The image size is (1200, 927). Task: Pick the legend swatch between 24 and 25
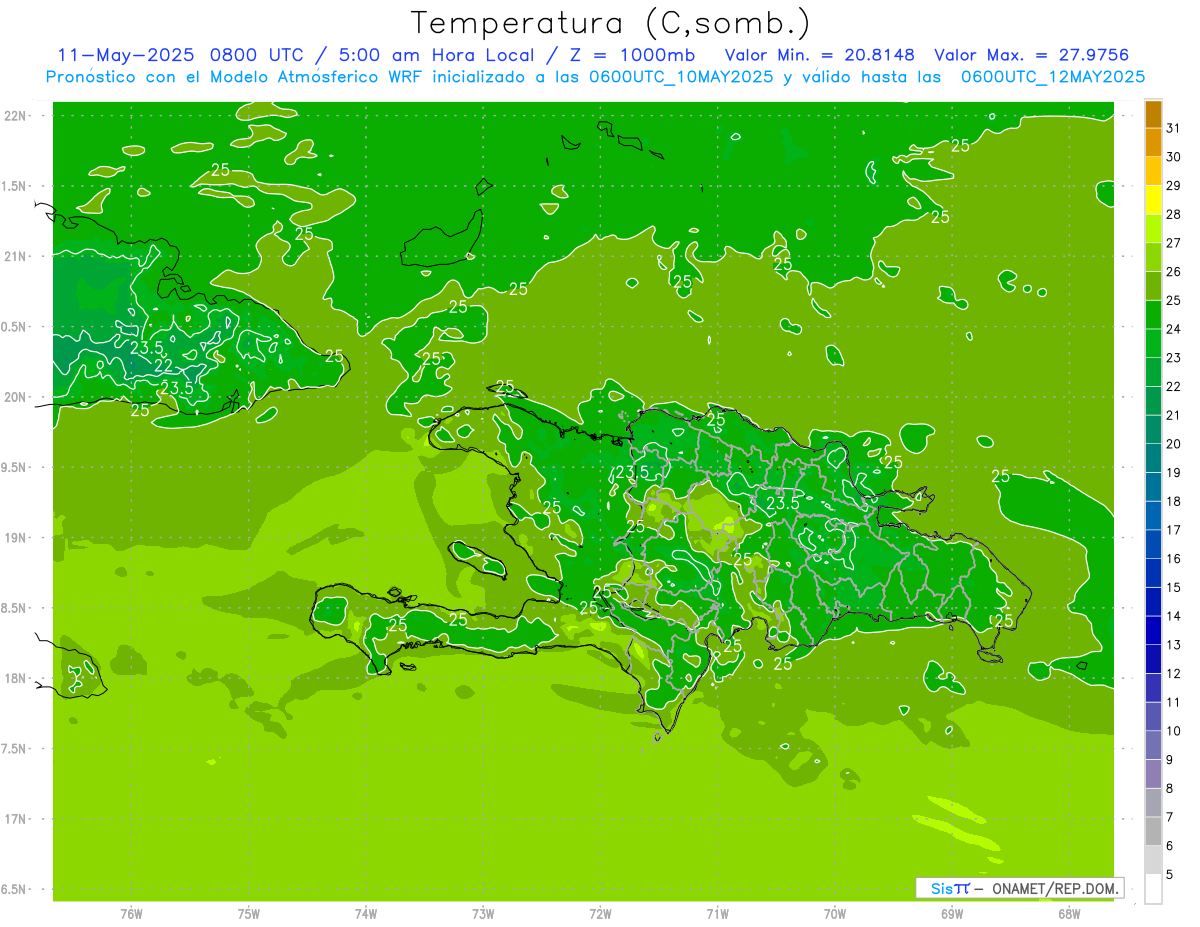click(1153, 315)
